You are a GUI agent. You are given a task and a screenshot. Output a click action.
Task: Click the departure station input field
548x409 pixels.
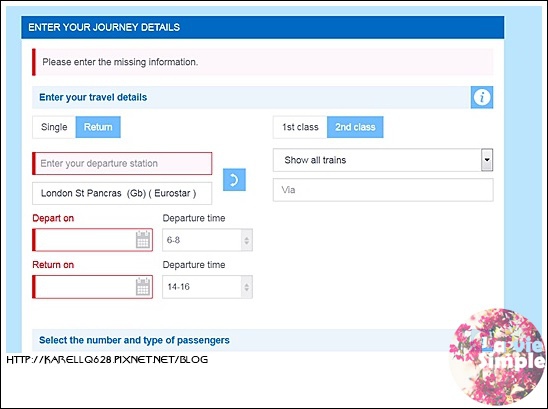tap(122, 163)
